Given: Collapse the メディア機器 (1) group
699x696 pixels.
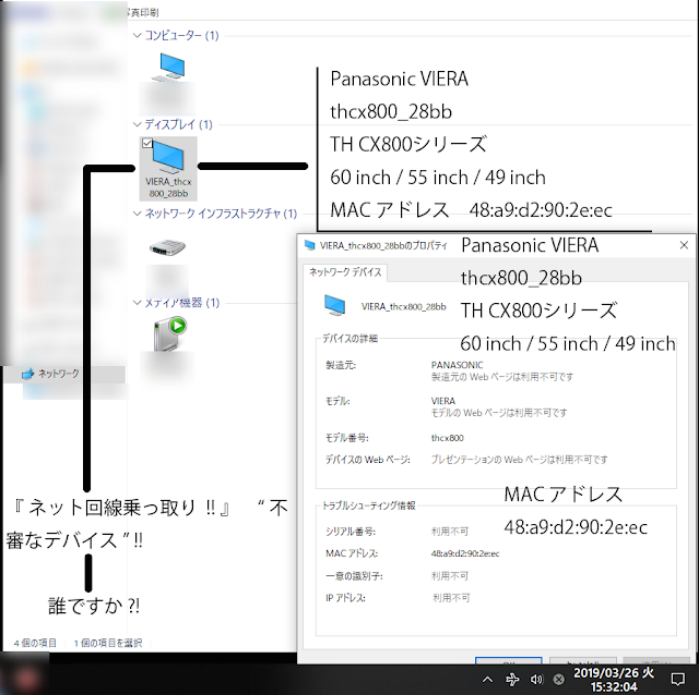Looking at the screenshot, I should pos(137,303).
